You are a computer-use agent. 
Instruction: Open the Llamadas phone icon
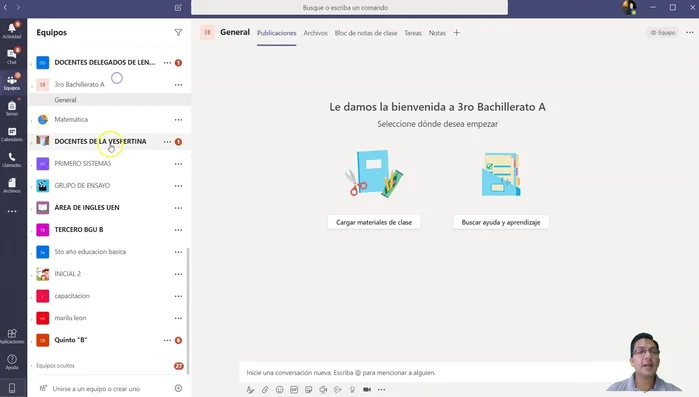pos(12,160)
